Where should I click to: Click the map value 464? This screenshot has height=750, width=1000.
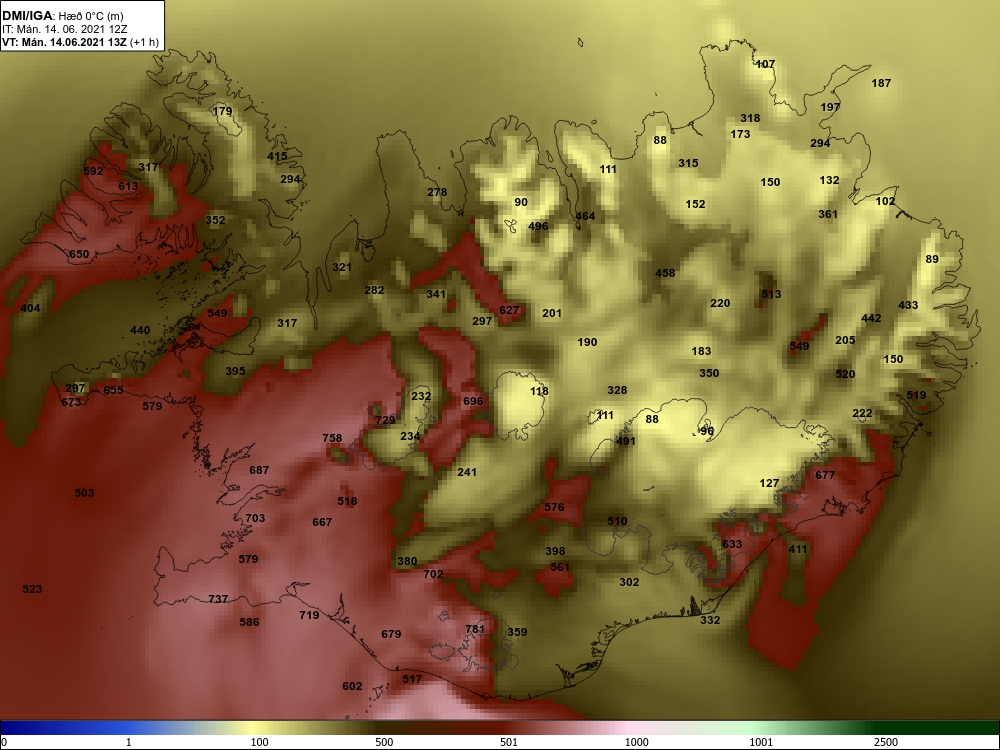point(585,216)
